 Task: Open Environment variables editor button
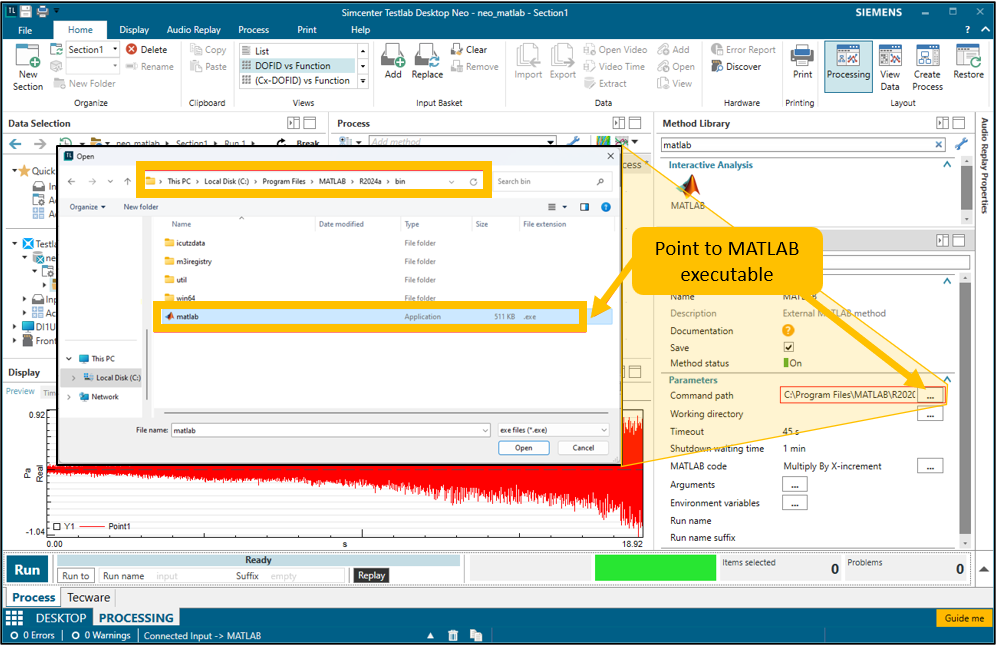click(795, 503)
